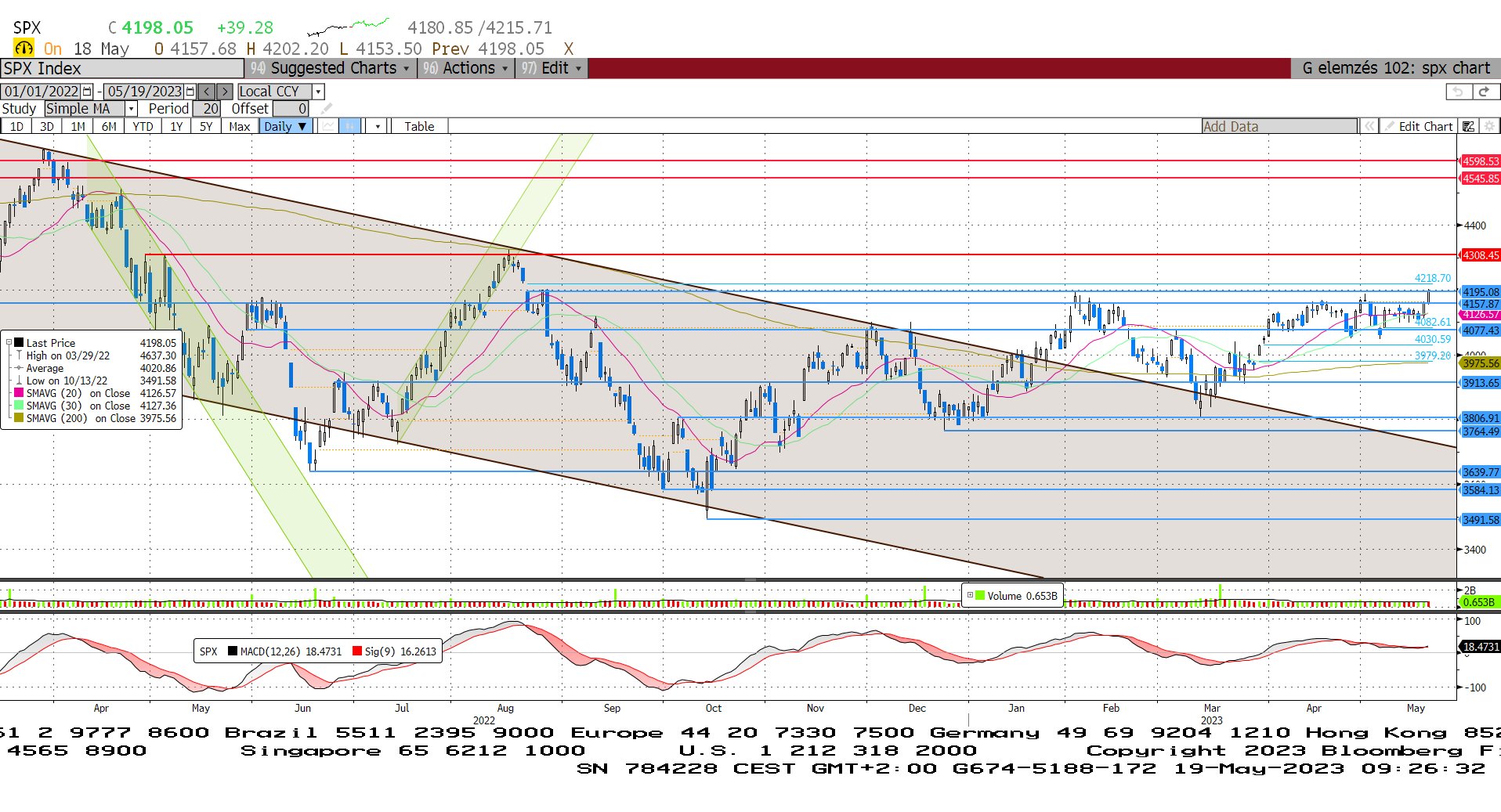Click SMAVG (200) olive legend swatch
The width and height of the screenshot is (1501, 812).
pos(19,418)
